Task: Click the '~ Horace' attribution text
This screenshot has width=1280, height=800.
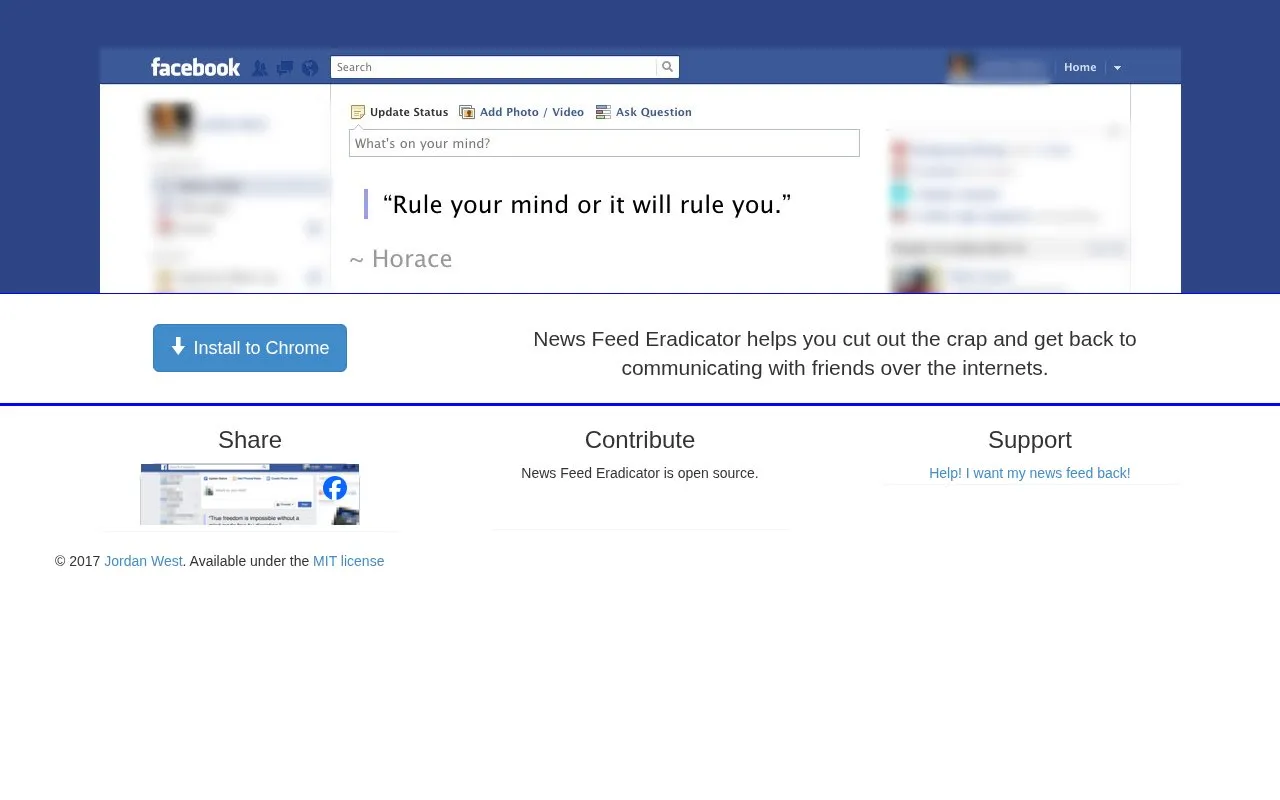Action: pos(401,259)
